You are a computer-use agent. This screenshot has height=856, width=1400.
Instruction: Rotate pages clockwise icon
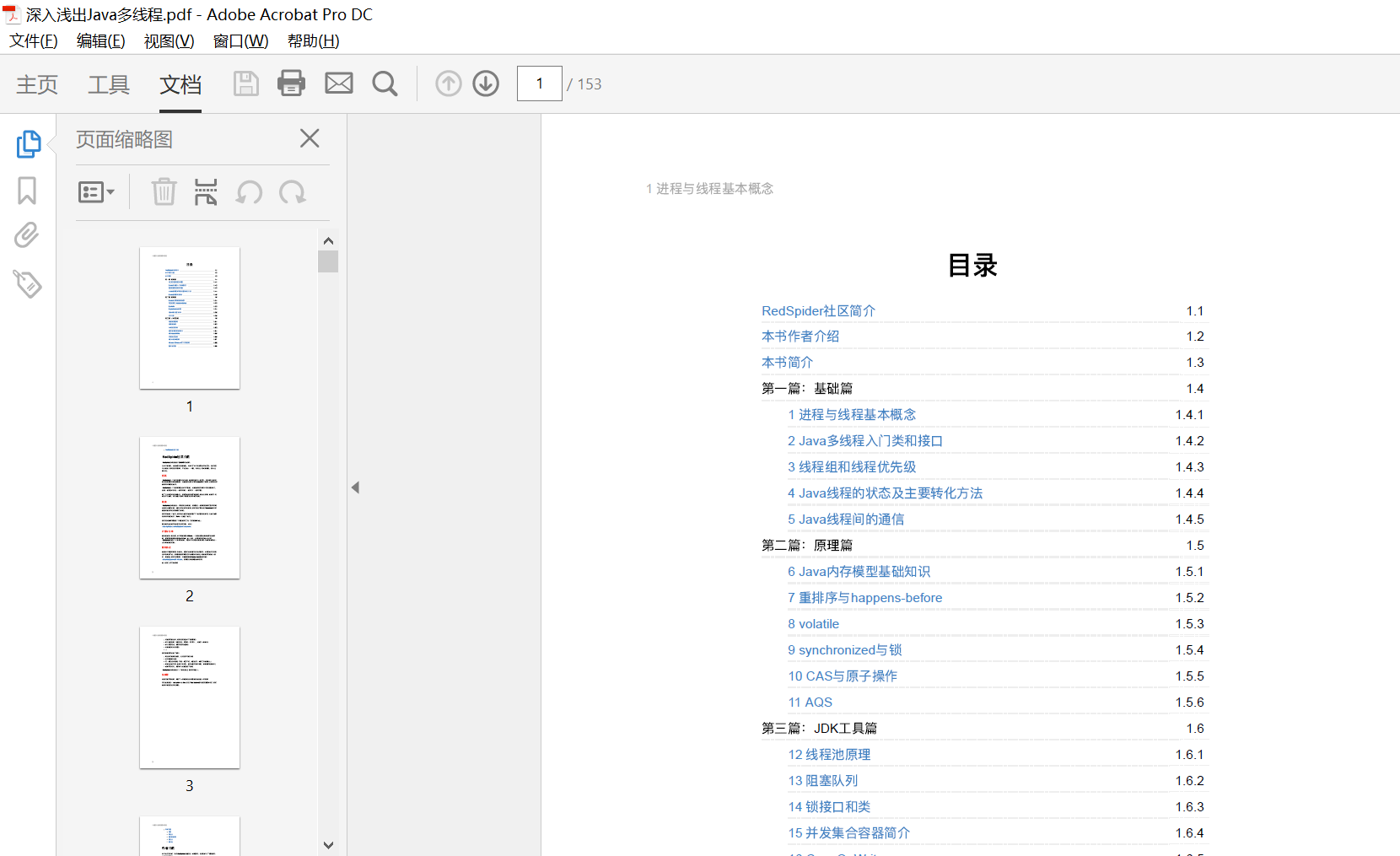[293, 192]
